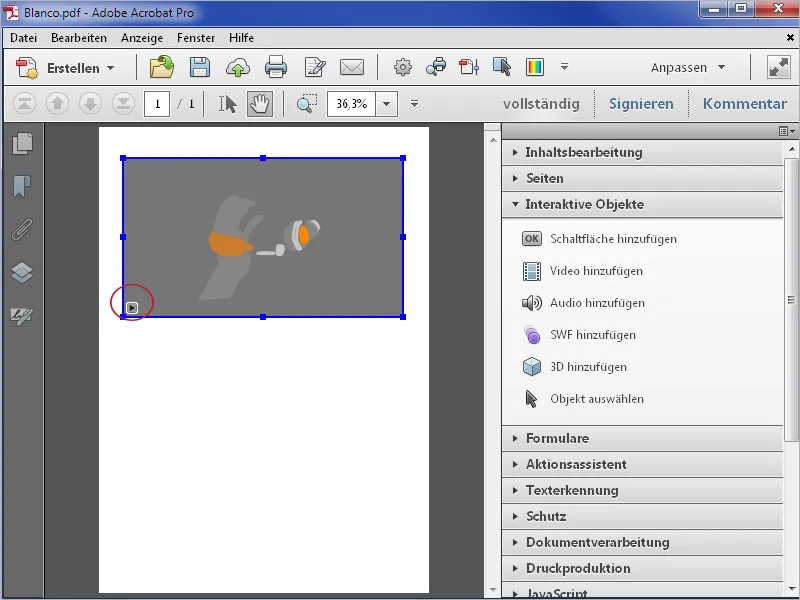
Task: Go to first page arrow icon
Action: click(x=24, y=104)
